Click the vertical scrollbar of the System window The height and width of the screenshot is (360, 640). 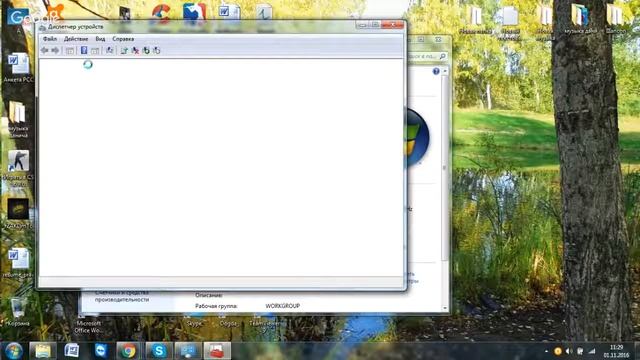pos(445,167)
